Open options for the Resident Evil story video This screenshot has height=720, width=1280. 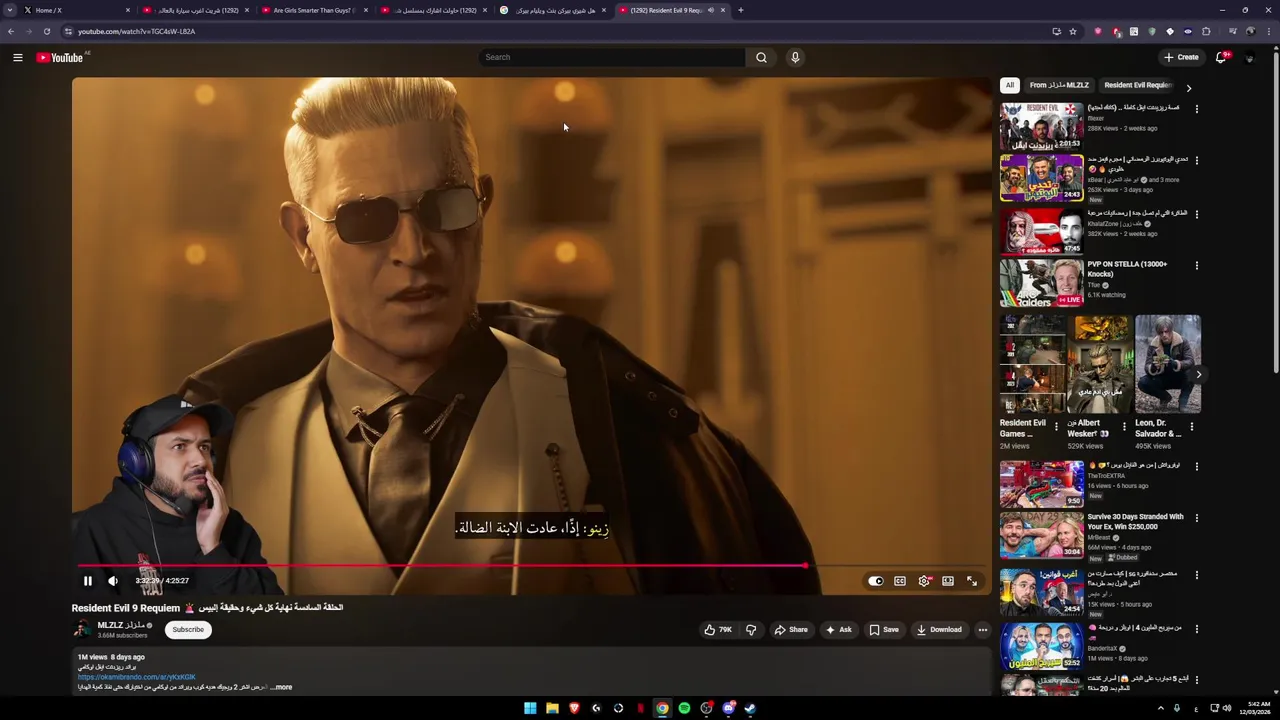click(1197, 108)
